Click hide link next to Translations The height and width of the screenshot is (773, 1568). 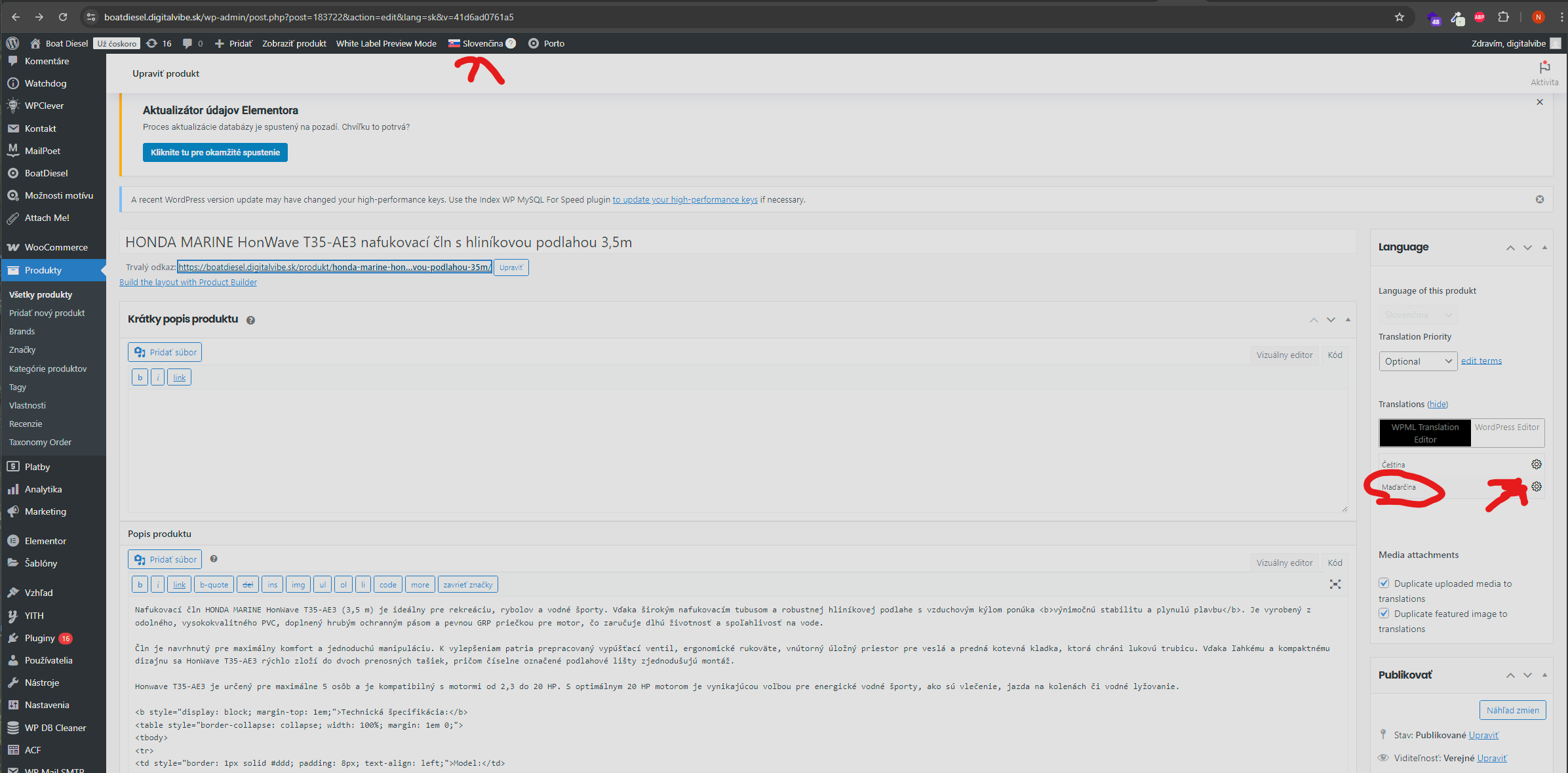(x=1438, y=405)
